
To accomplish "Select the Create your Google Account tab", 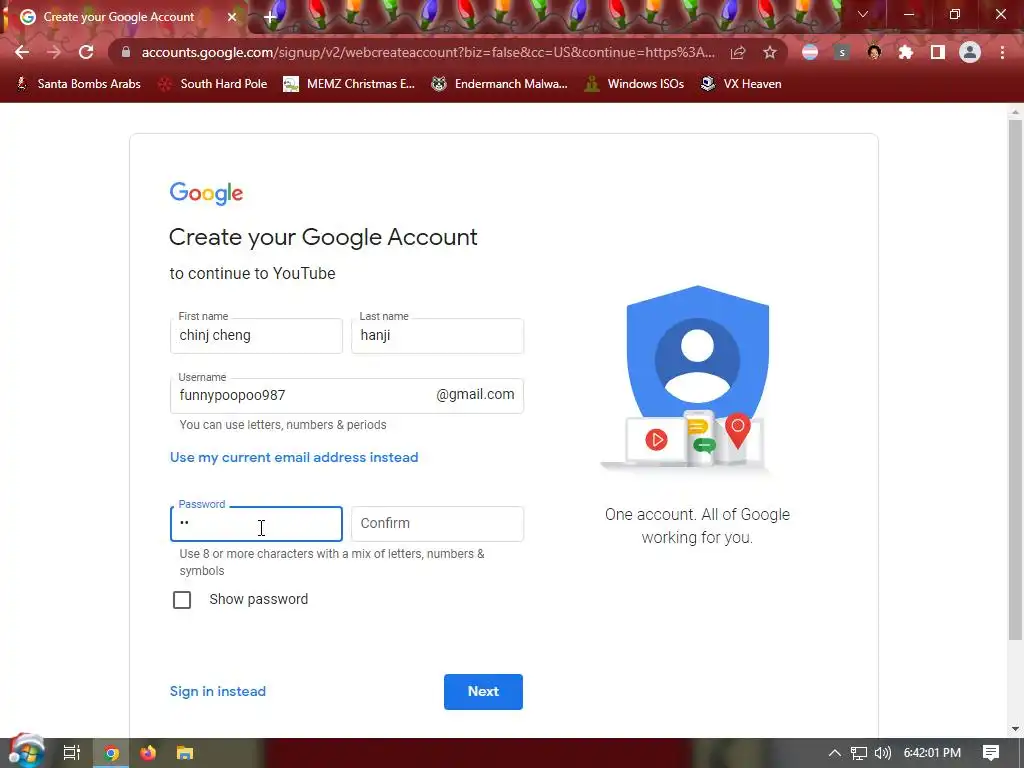I will pos(128,17).
